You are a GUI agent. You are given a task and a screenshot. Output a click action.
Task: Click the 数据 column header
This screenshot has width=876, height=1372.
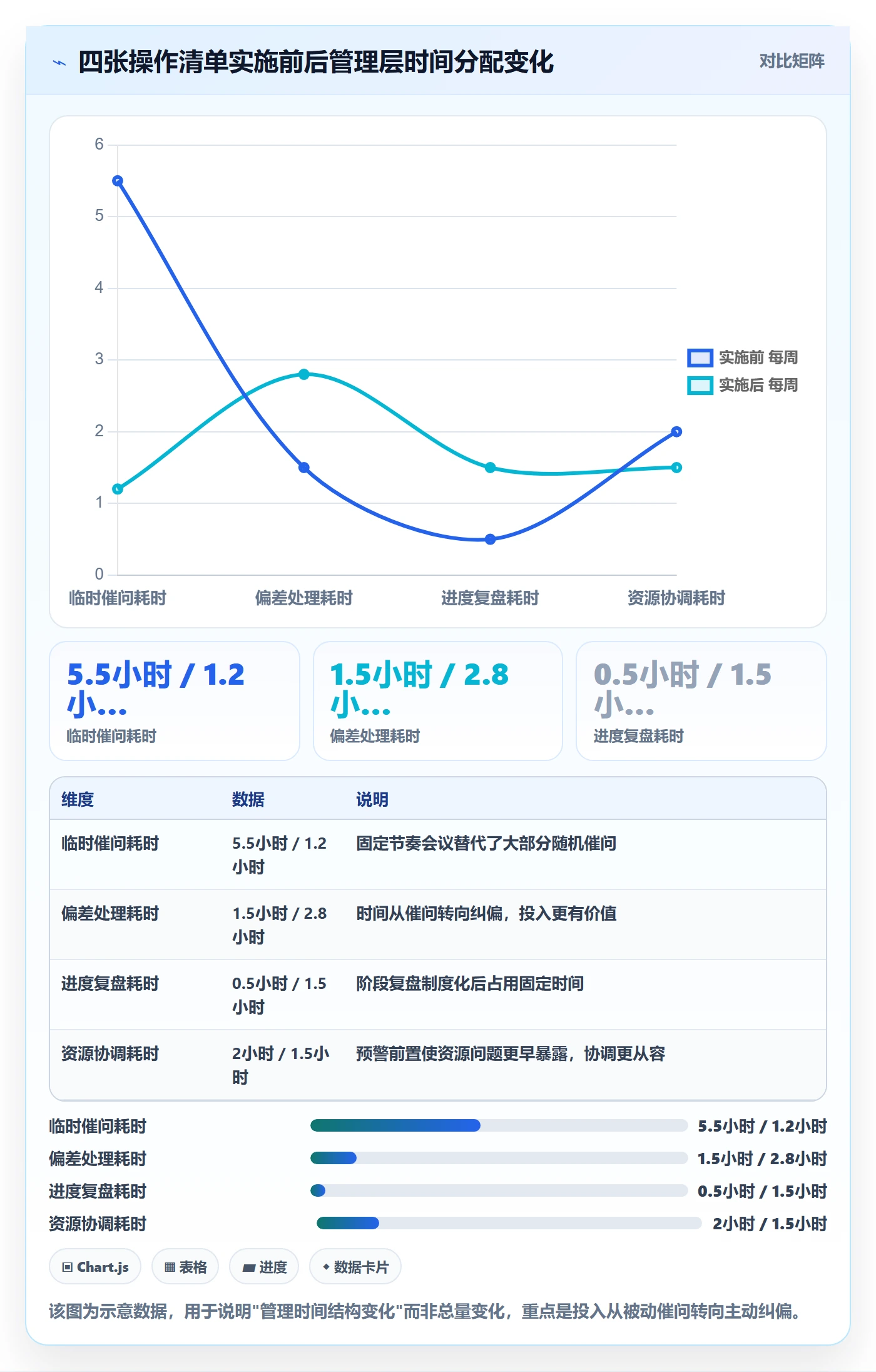(x=248, y=799)
